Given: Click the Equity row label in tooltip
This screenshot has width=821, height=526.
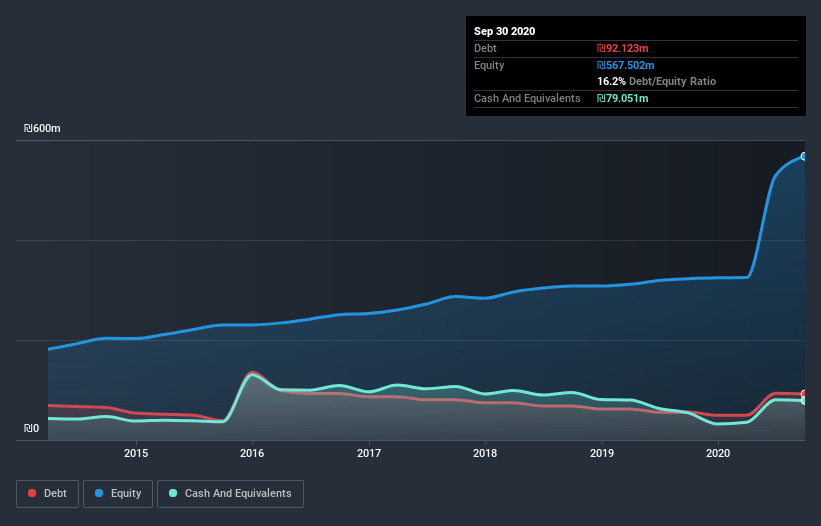Looking at the screenshot, I should [489, 65].
